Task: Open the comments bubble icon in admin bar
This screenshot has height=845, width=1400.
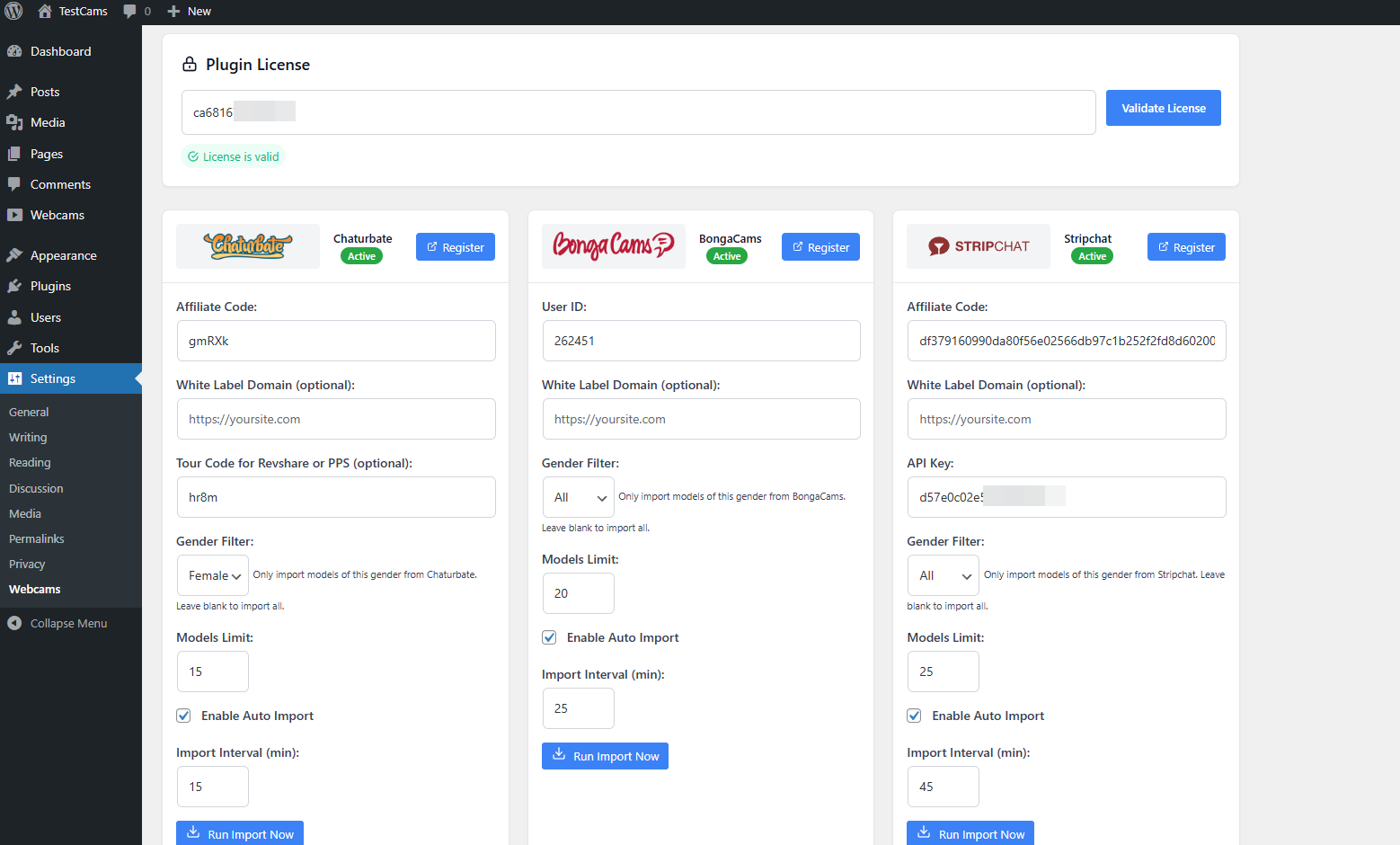Action: tap(130, 11)
